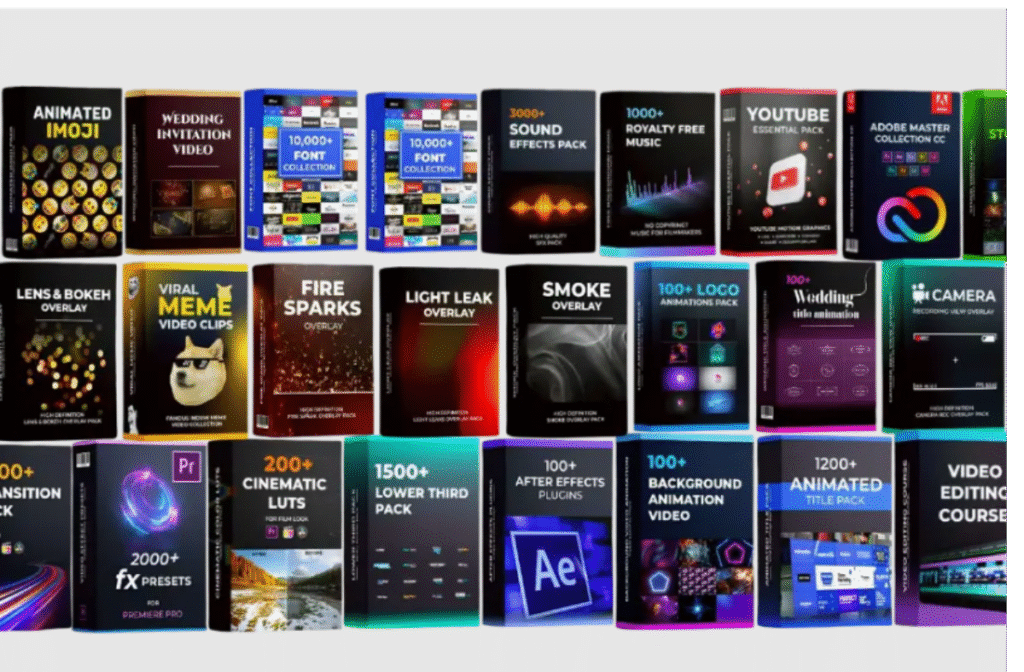Select the 100+ Logo Animations Pack box

tap(692, 346)
